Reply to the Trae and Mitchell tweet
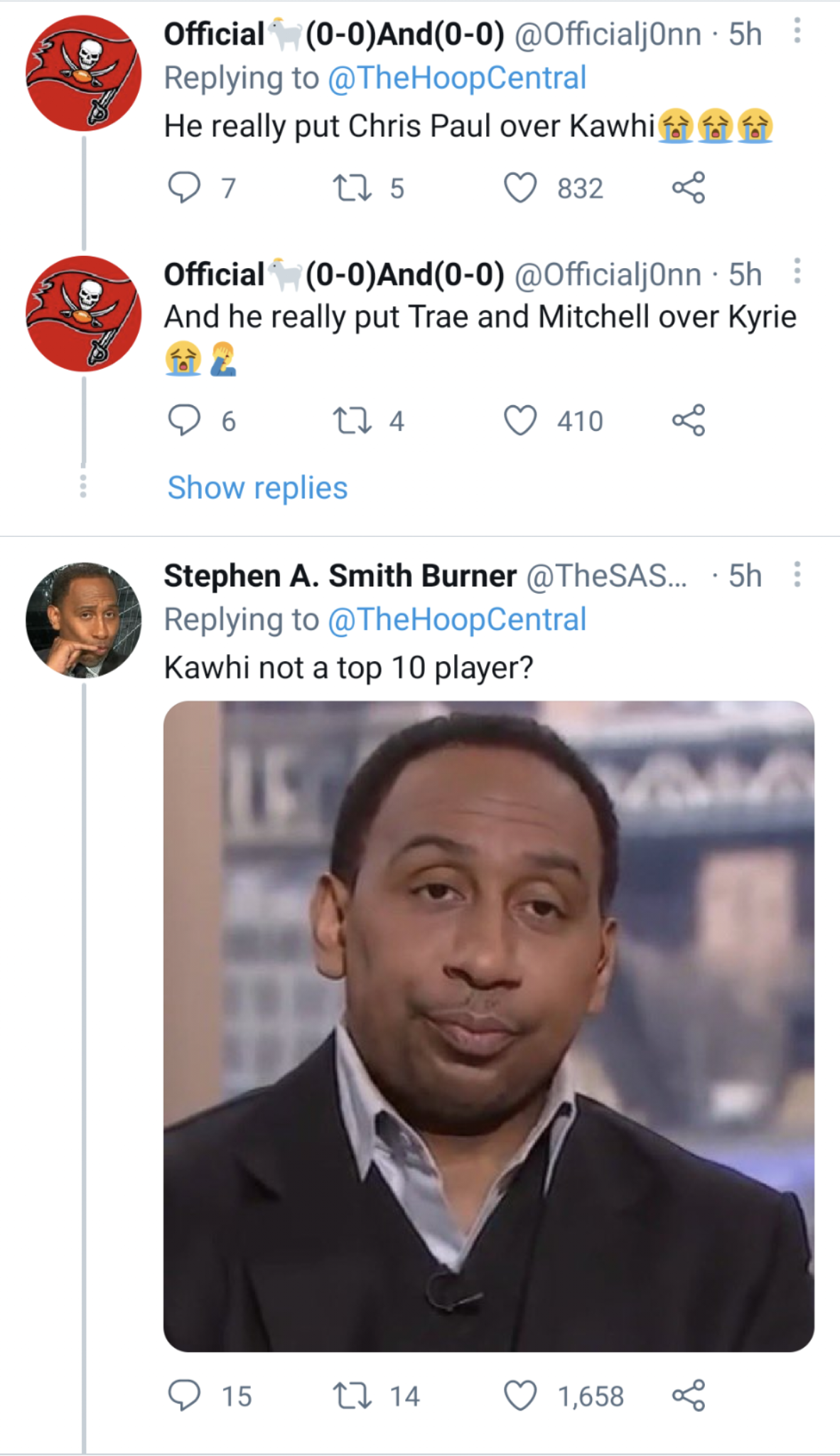Viewport: 840px width, 1456px height. [x=184, y=420]
